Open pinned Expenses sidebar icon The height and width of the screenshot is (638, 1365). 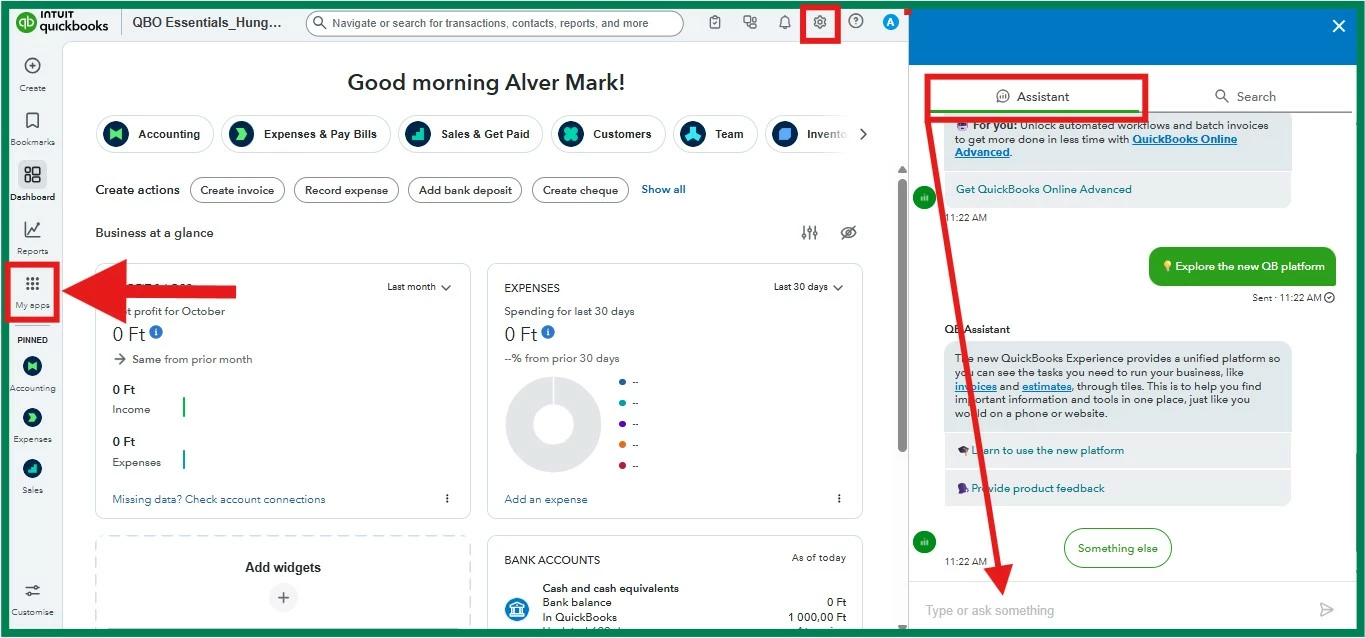[32, 417]
